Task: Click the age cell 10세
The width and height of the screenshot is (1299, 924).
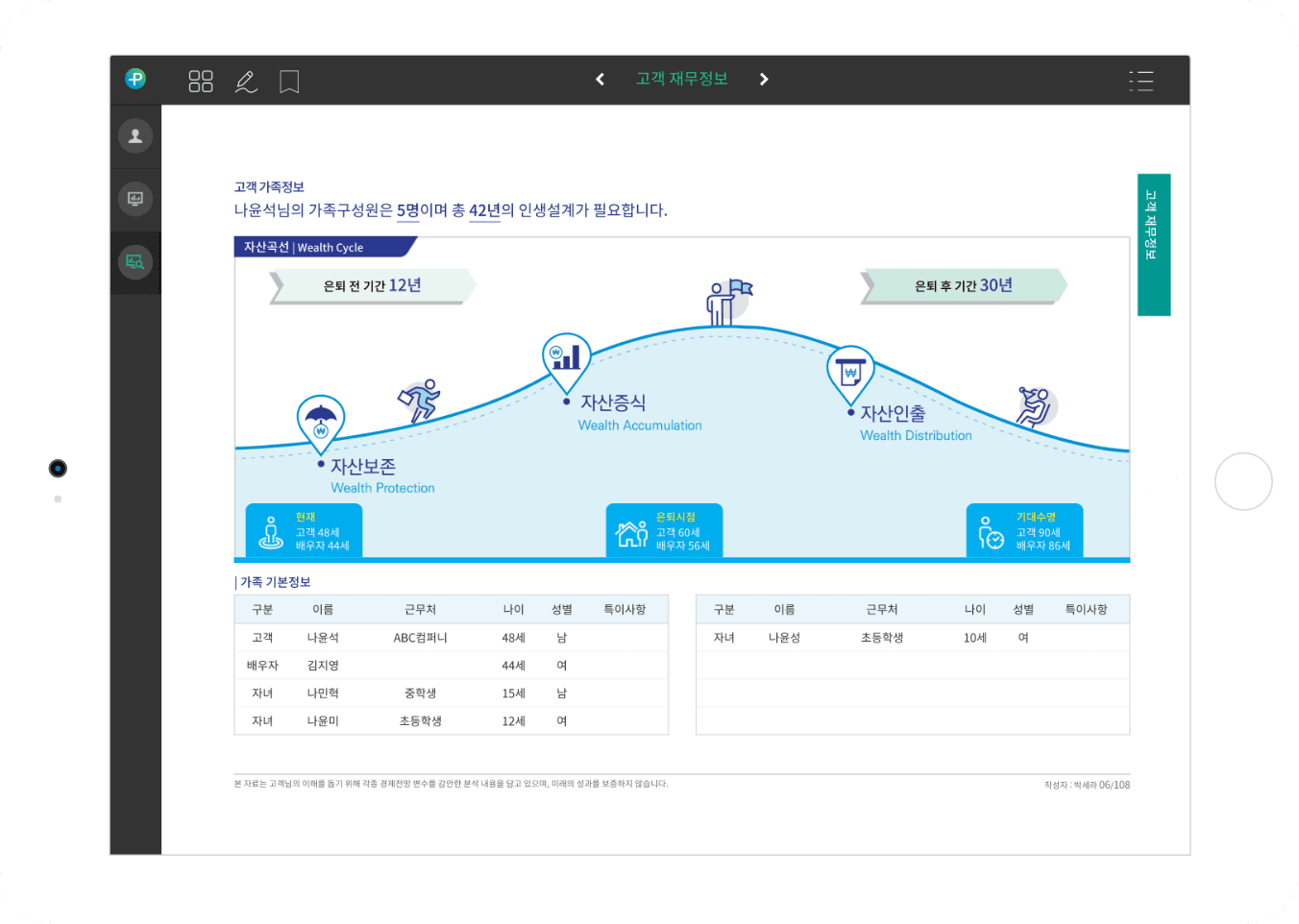Action: point(975,638)
